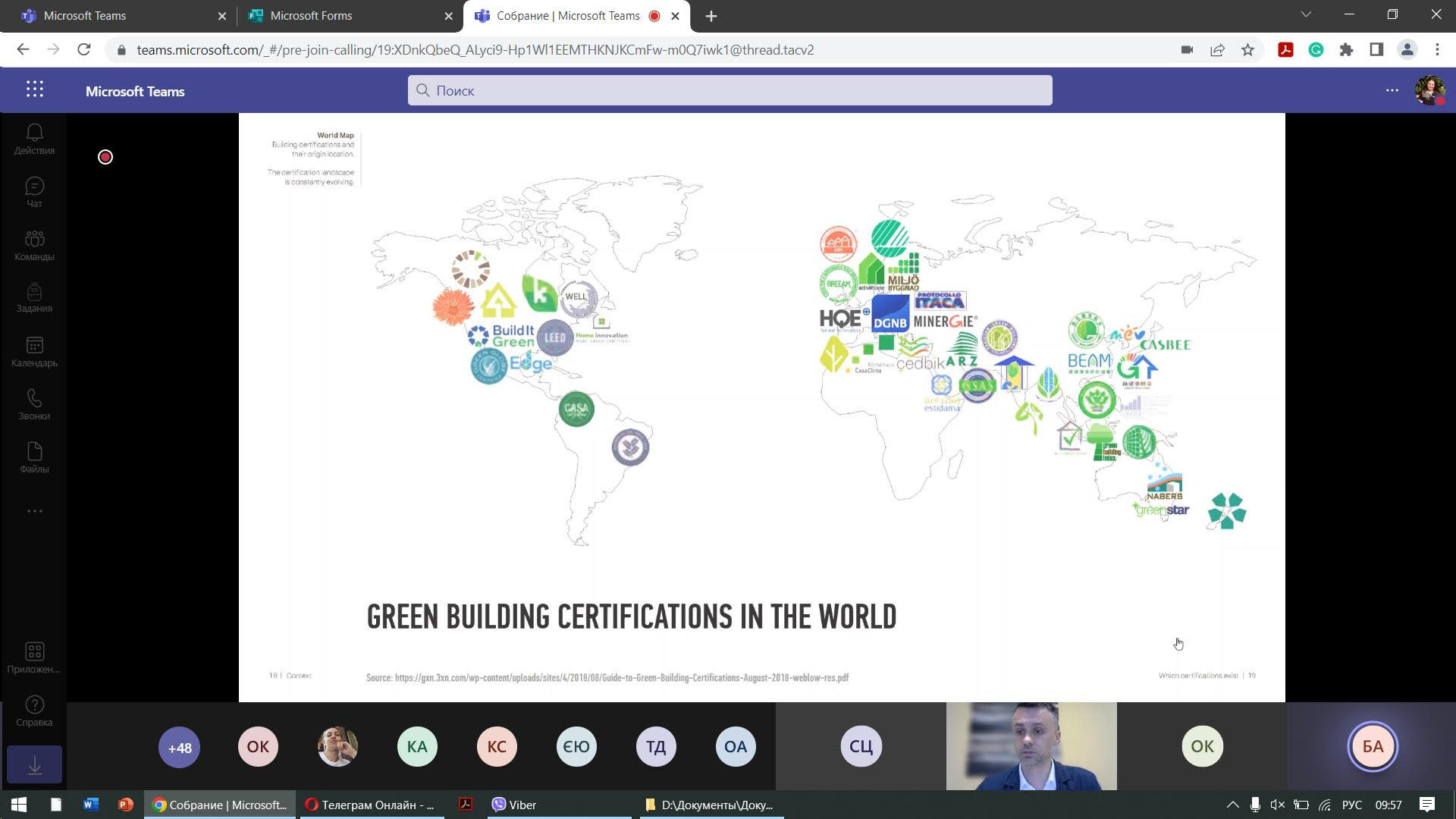Screen dimensions: 1456x819
Task: Click the Поиск search field
Action: [x=730, y=90]
